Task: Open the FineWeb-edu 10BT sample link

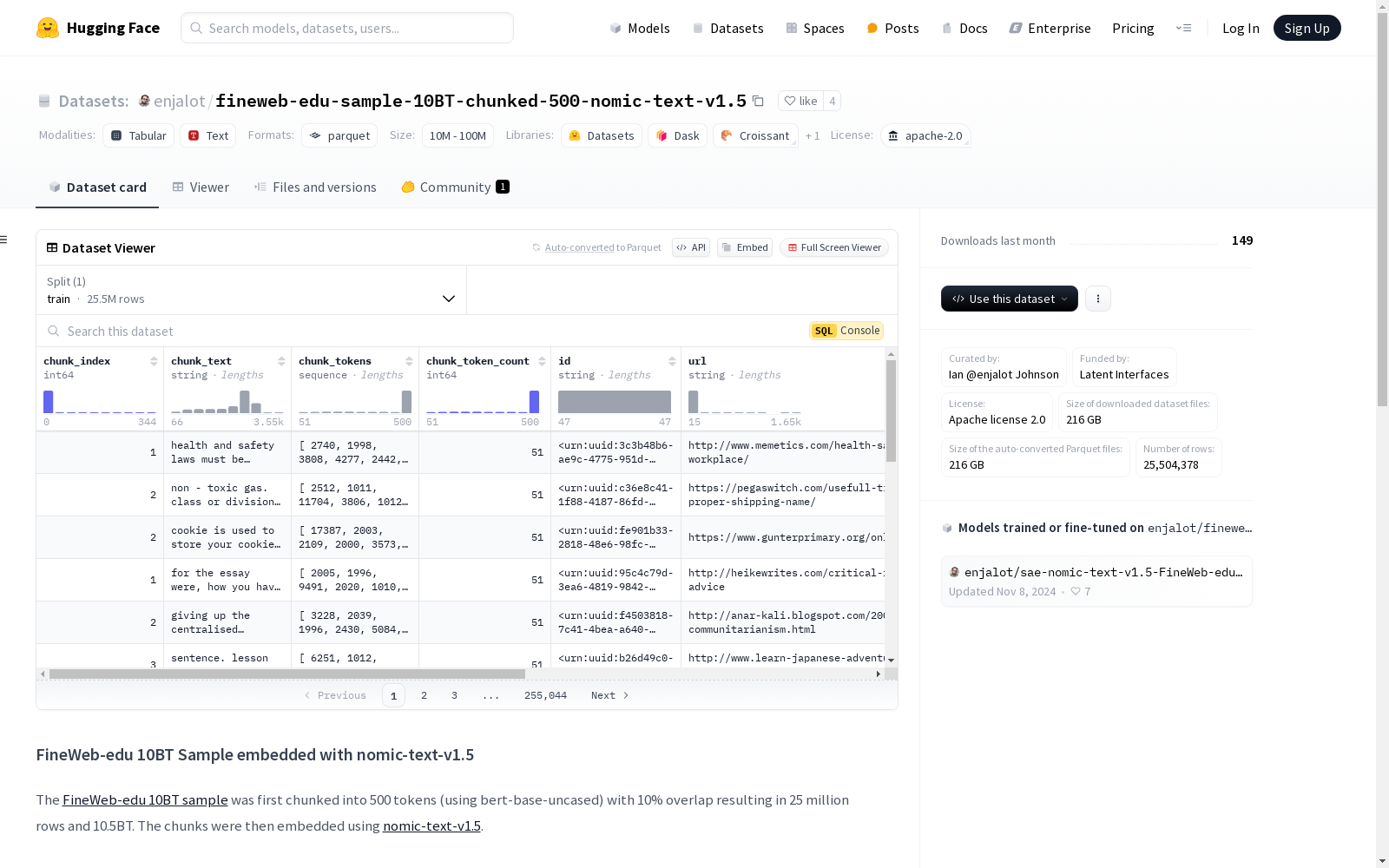Action: click(145, 799)
